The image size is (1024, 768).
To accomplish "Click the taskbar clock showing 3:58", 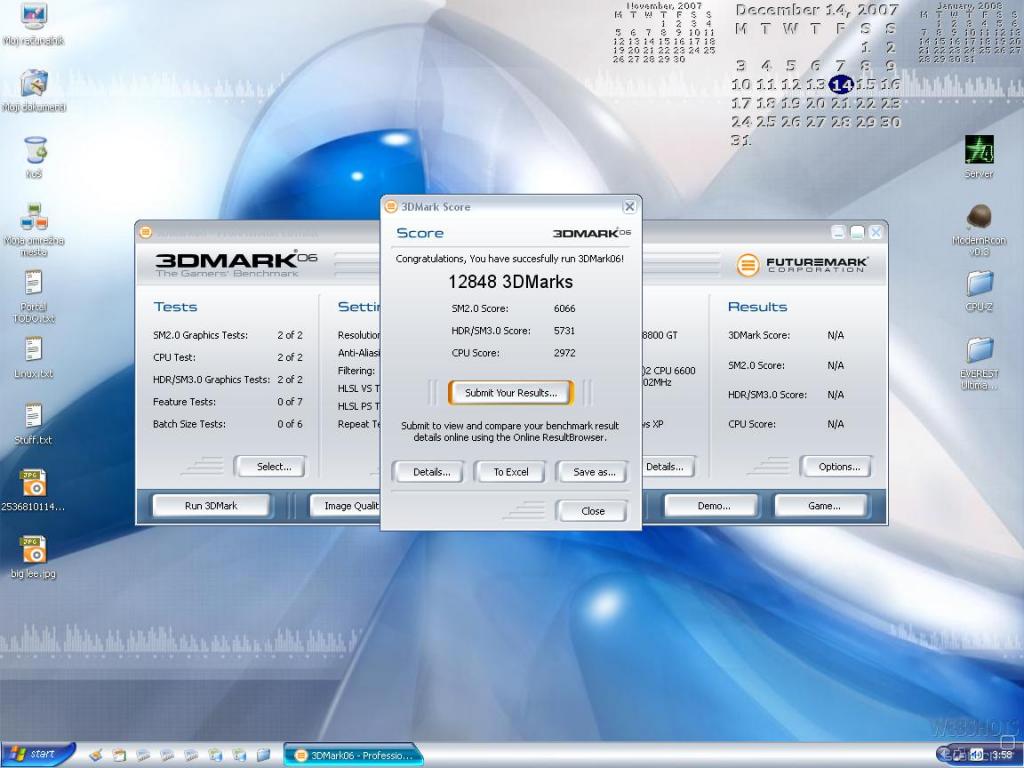I will (1002, 756).
